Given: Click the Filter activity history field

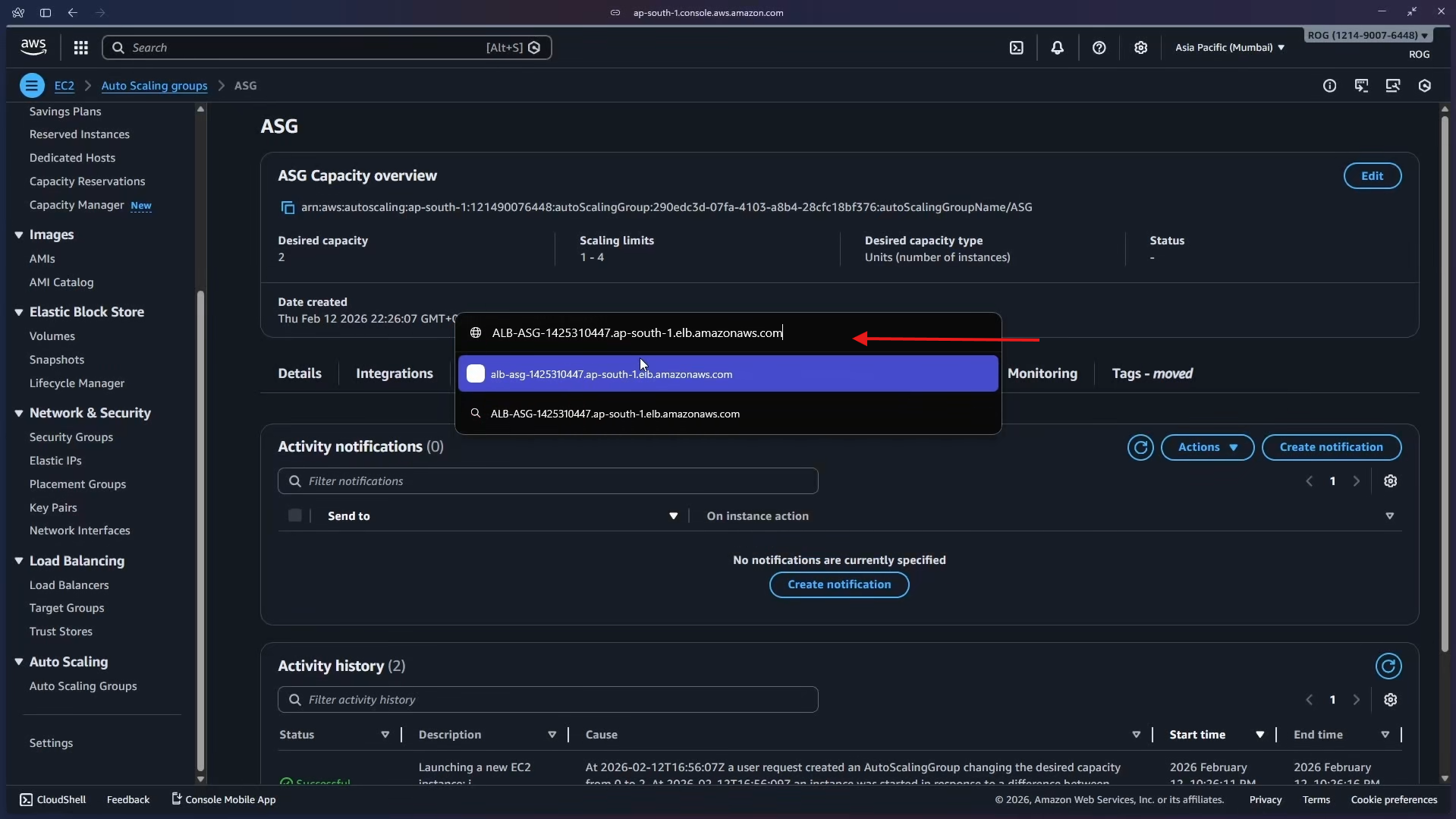Looking at the screenshot, I should pos(548,700).
